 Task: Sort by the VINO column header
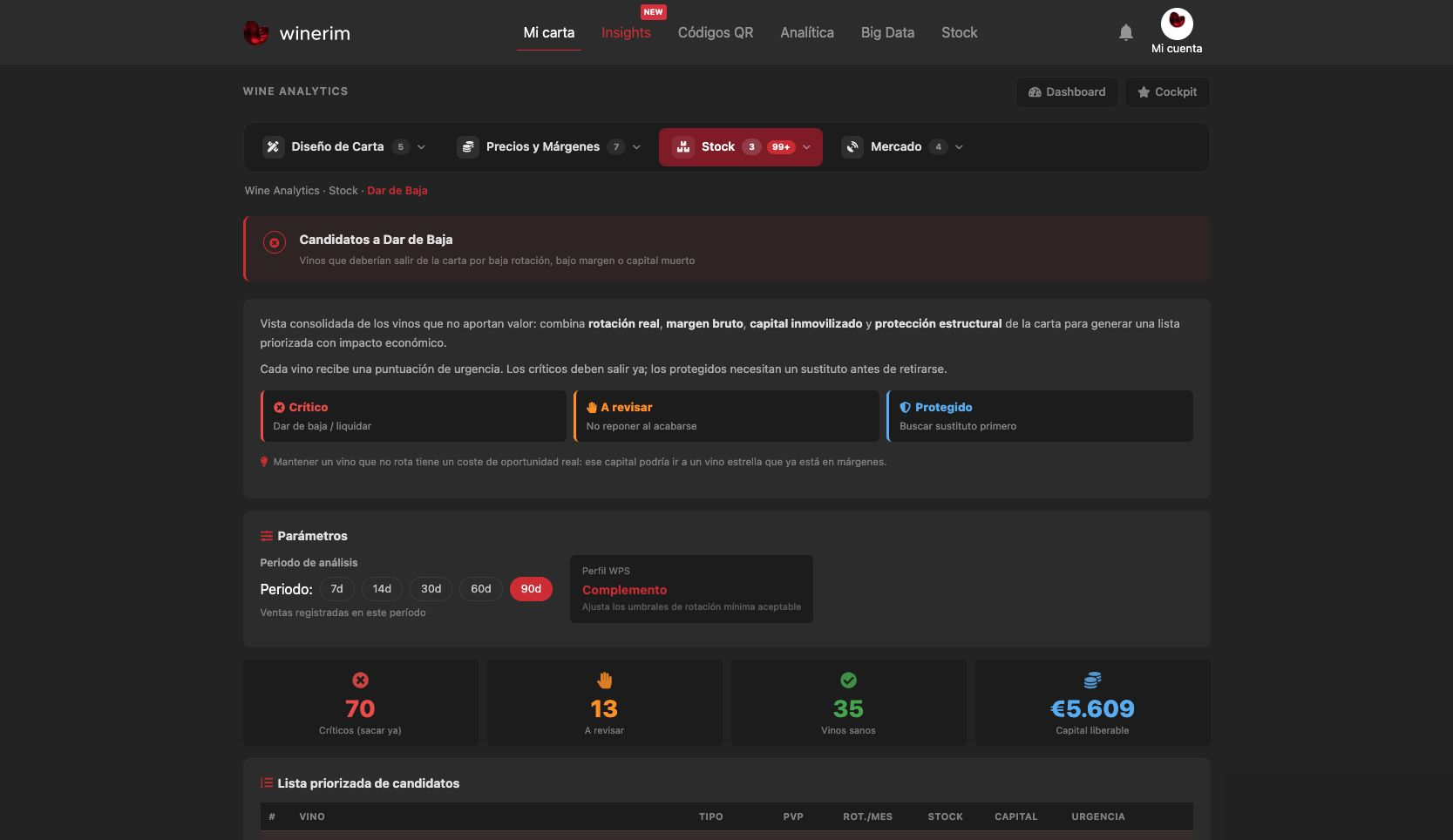coord(312,816)
